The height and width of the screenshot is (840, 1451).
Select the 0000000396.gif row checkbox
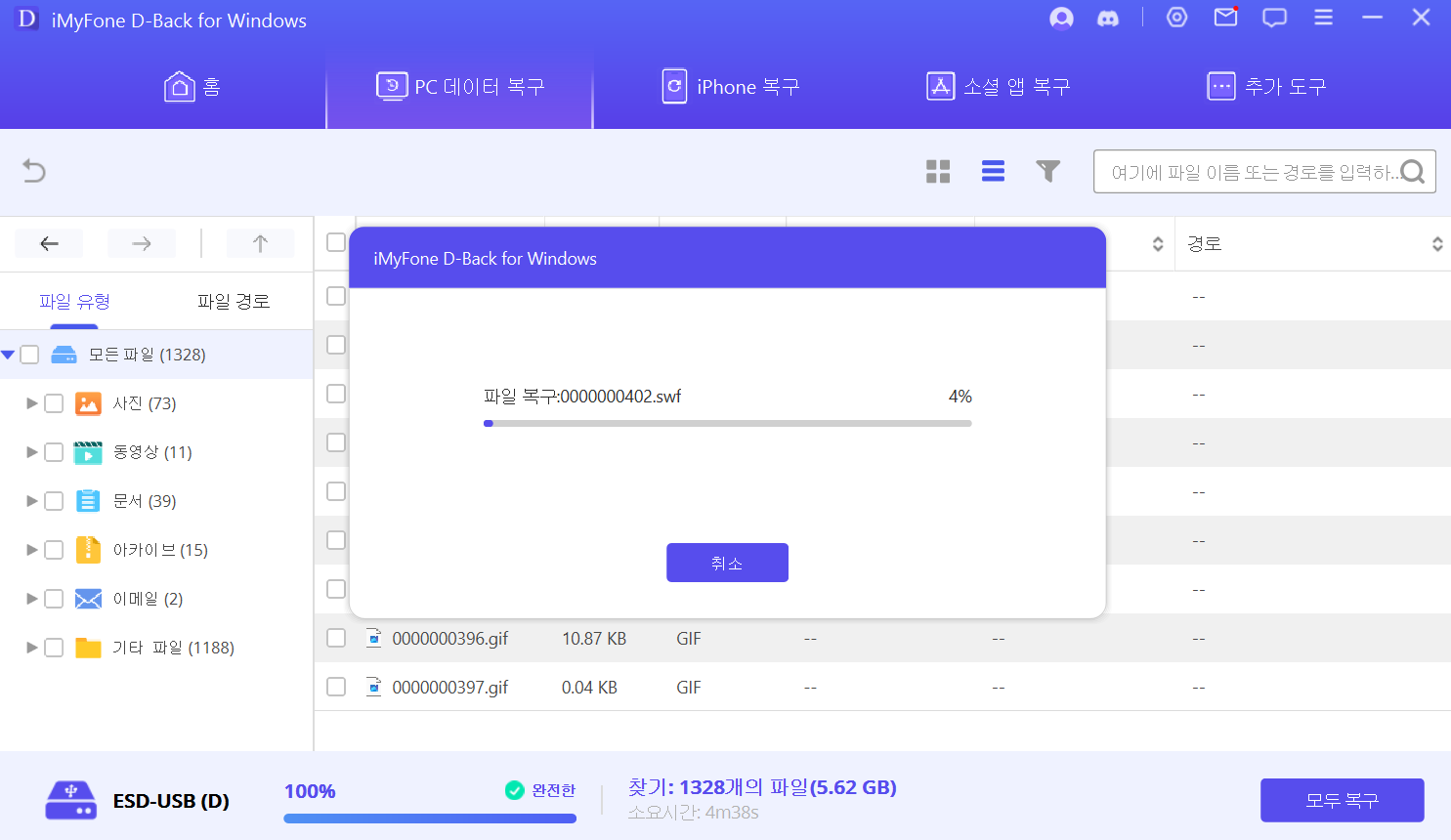tap(336, 638)
